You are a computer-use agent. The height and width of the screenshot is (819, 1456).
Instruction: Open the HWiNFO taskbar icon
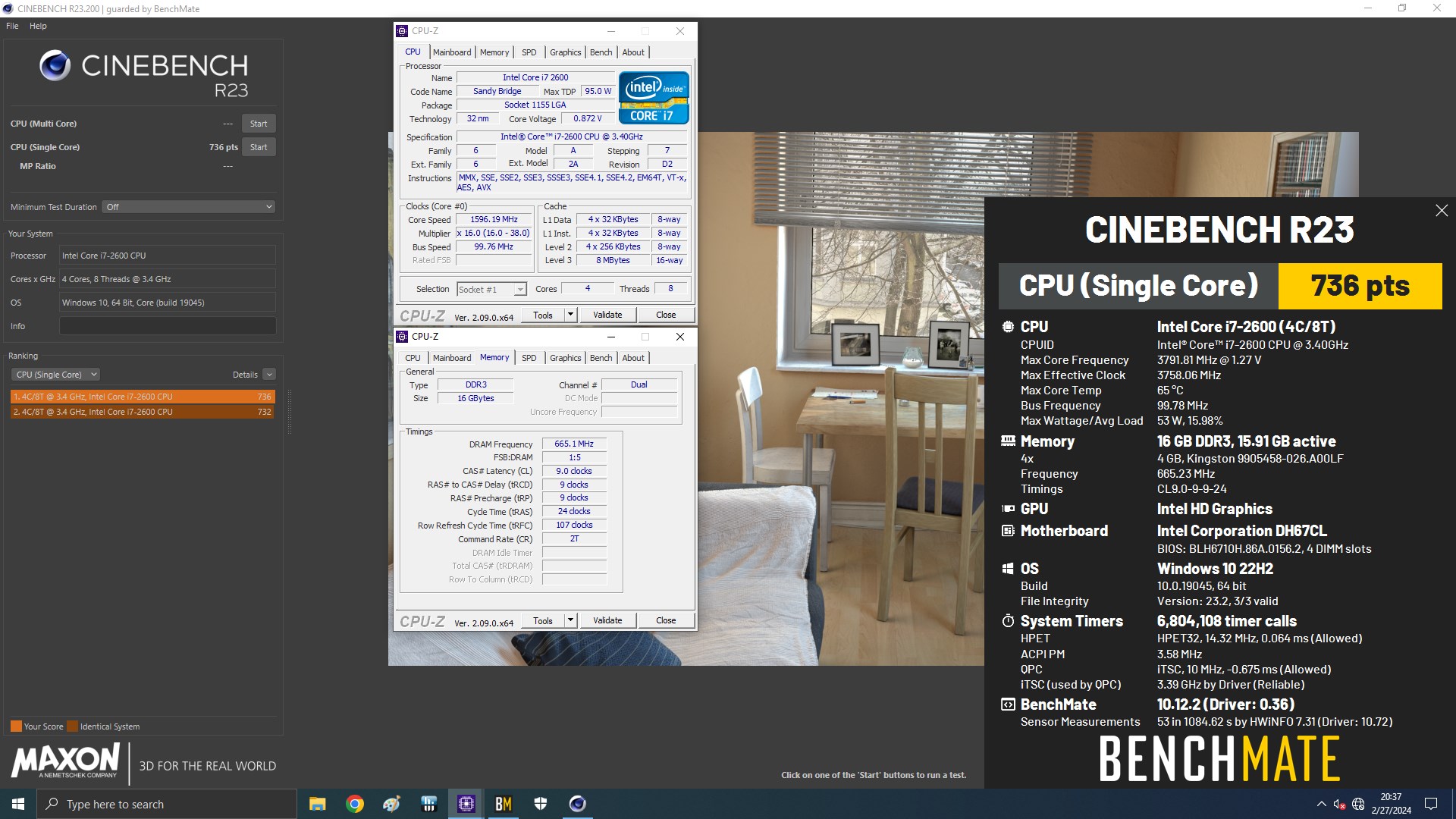click(x=429, y=804)
